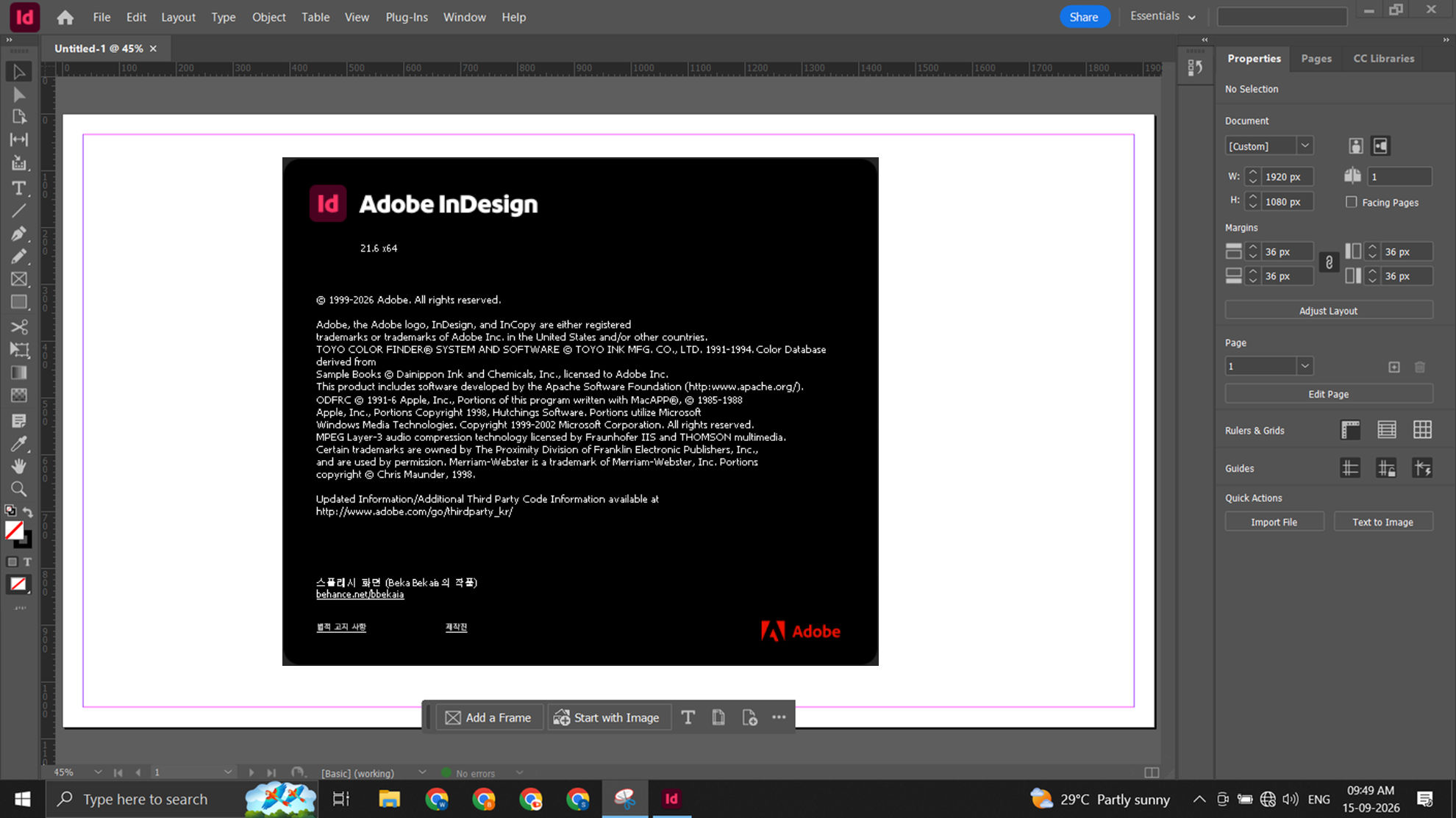This screenshot has height=818, width=1456.
Task: Select the Rectangle Frame tool
Action: [19, 279]
